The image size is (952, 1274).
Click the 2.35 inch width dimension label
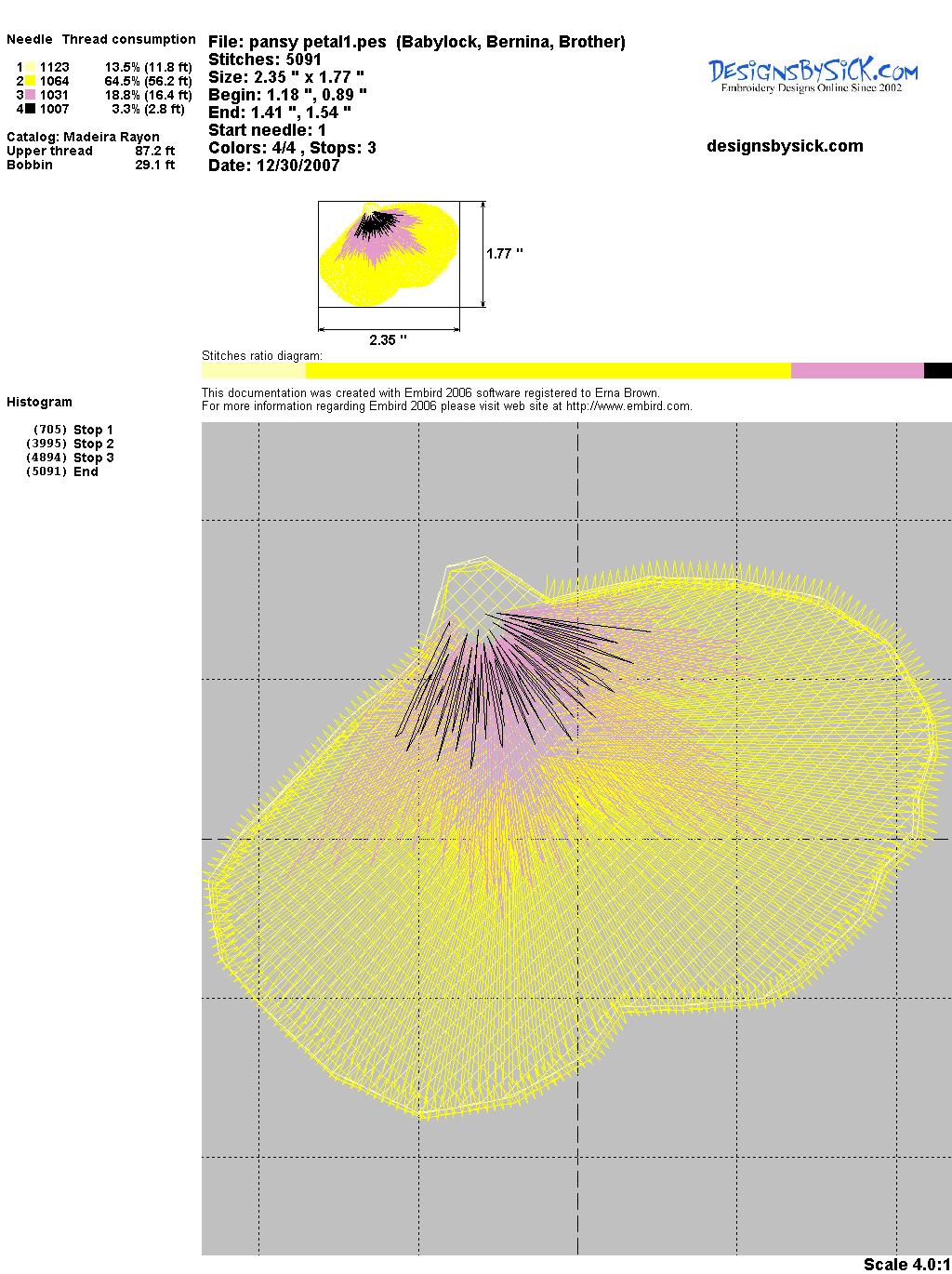(388, 340)
